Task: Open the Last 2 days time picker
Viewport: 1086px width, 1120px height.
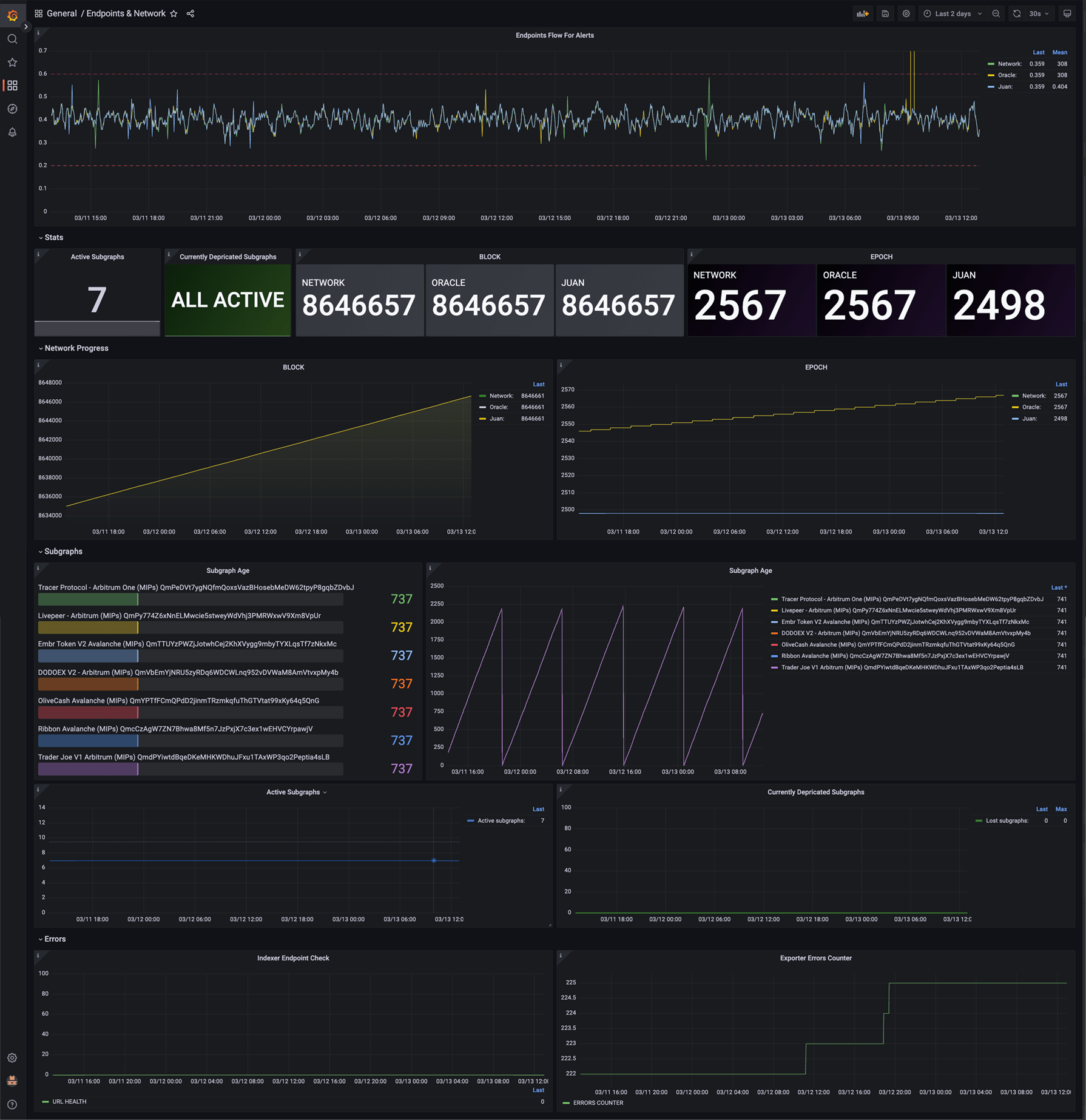Action: coord(953,13)
